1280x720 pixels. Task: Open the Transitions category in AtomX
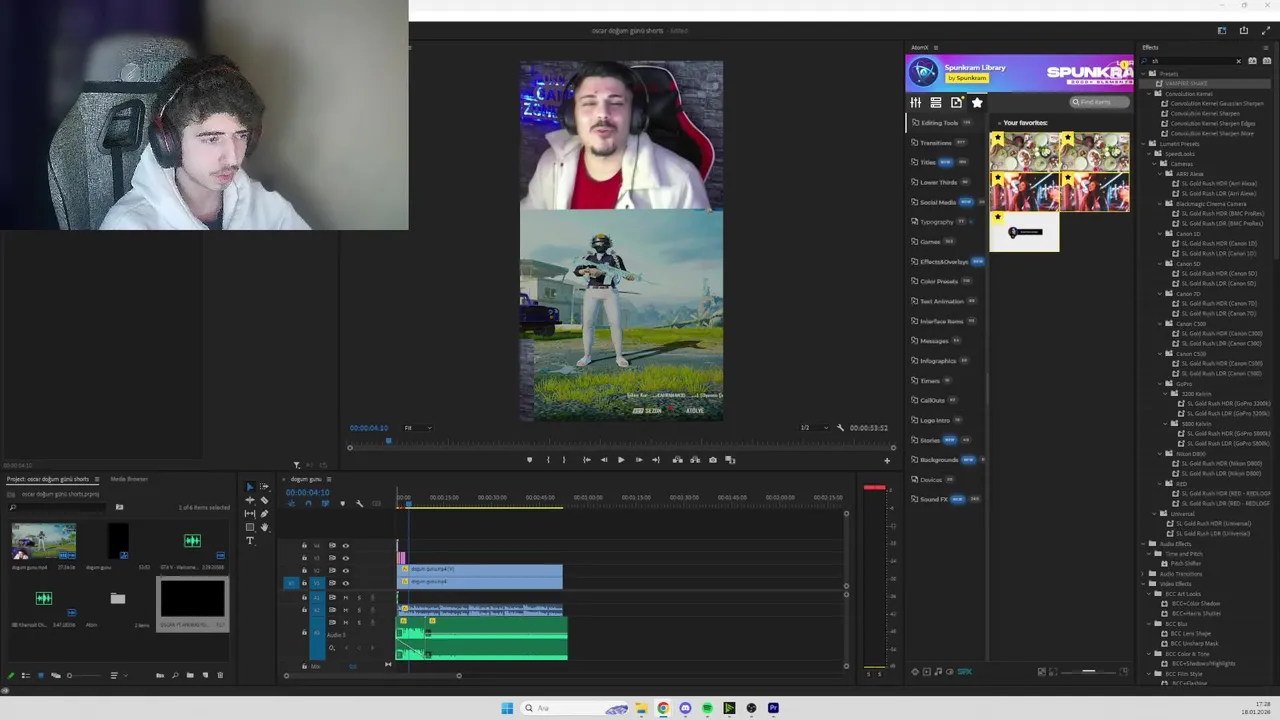(936, 142)
